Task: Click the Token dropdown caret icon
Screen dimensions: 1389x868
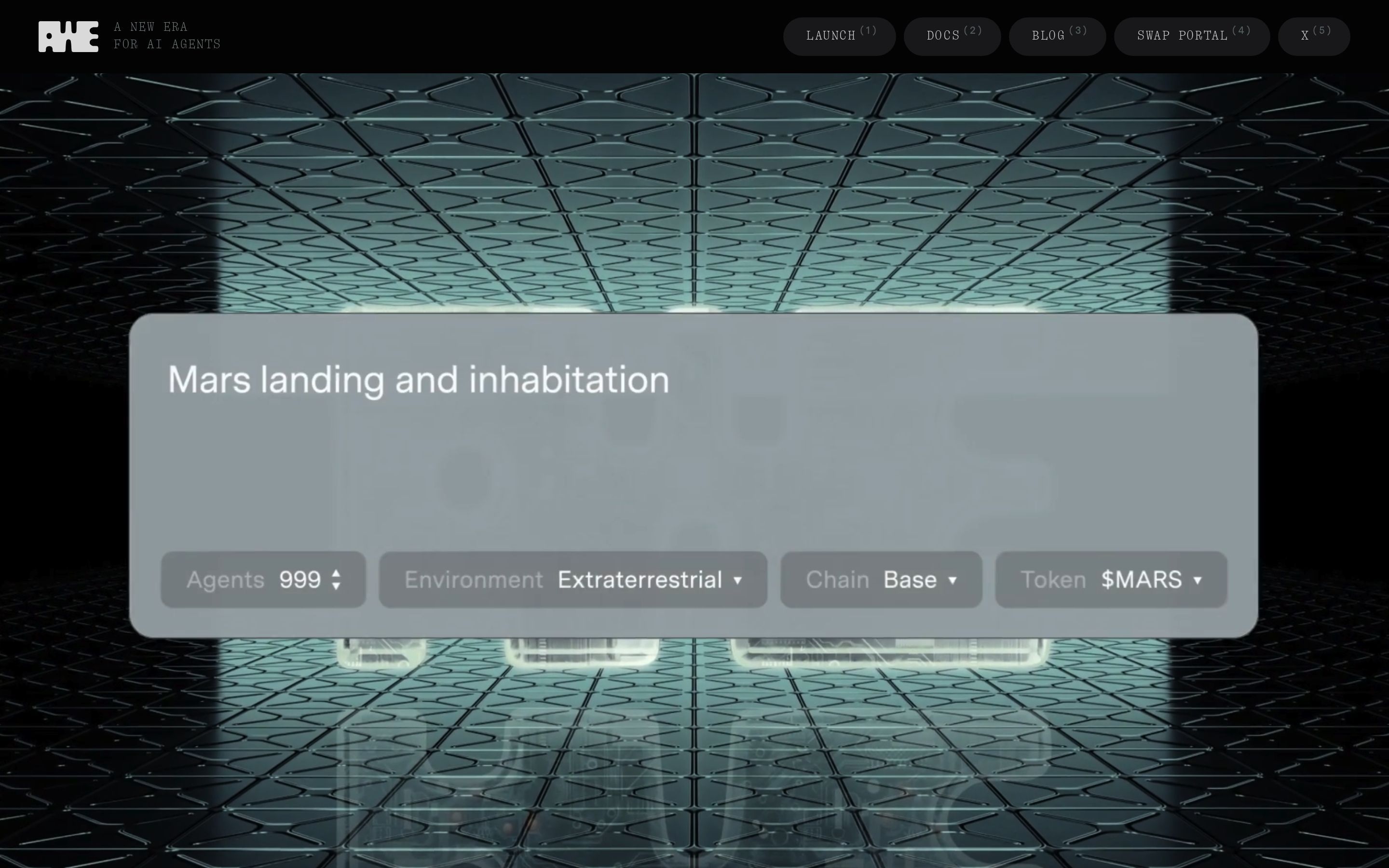Action: coord(1198,581)
